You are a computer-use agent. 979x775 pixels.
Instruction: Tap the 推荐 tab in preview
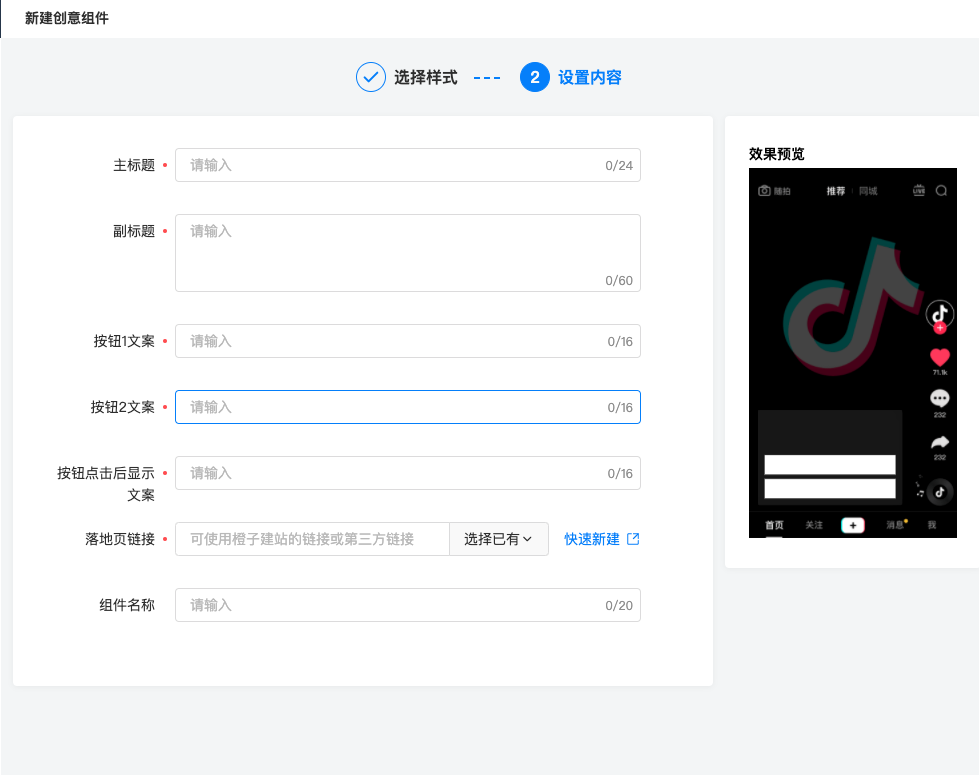(x=836, y=191)
